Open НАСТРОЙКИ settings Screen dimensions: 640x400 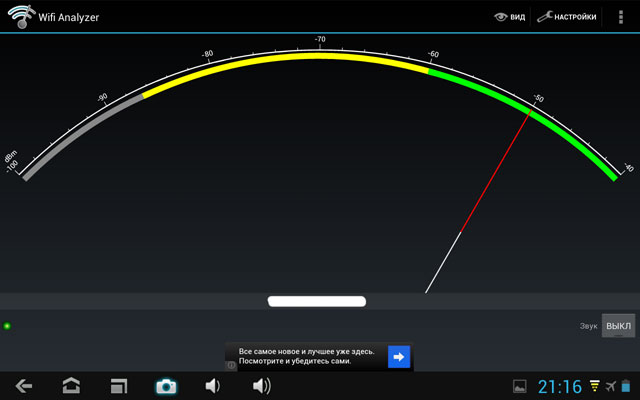(x=567, y=17)
